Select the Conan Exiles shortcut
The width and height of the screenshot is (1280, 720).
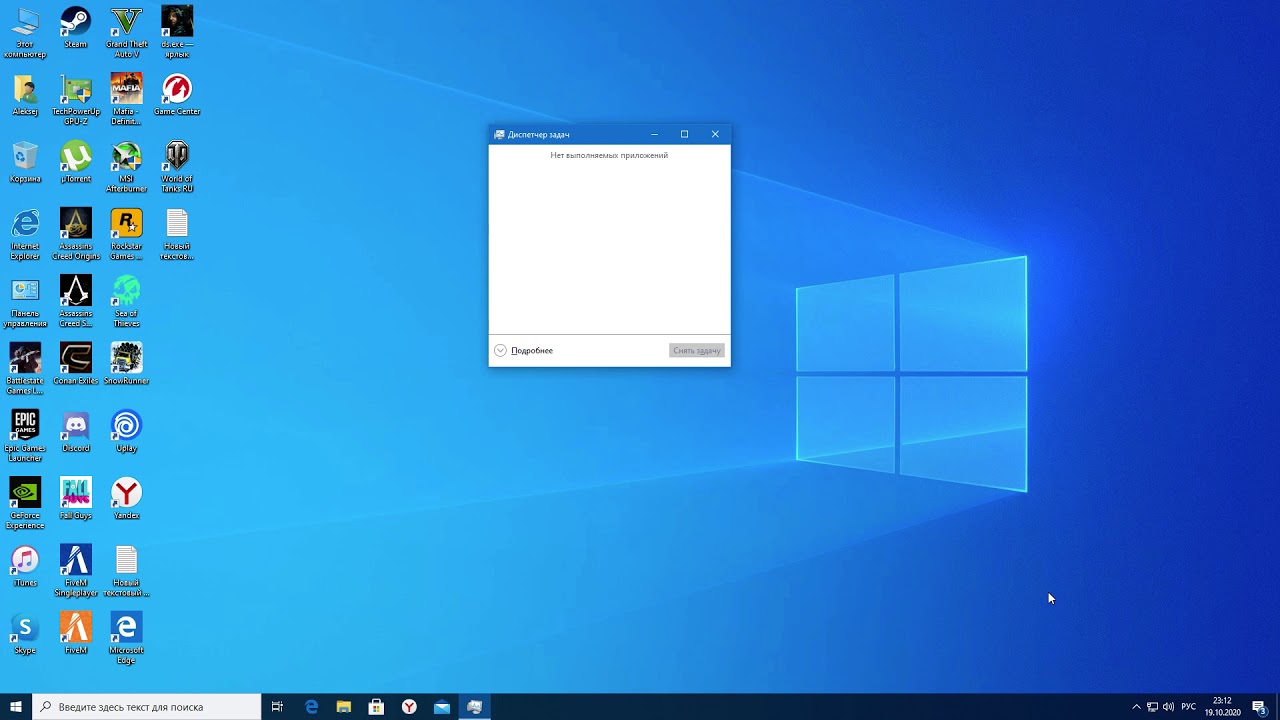[x=75, y=363]
